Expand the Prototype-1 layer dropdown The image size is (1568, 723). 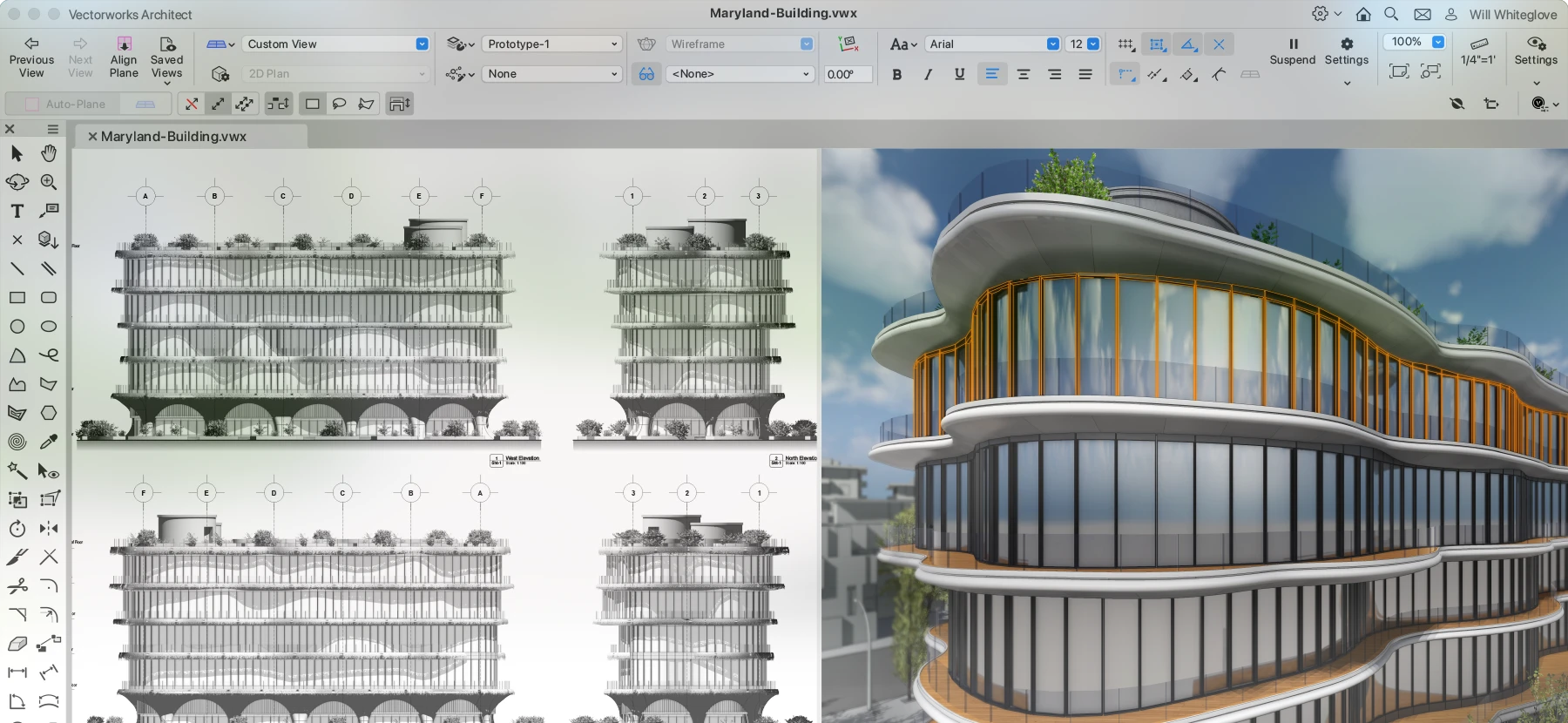551,44
